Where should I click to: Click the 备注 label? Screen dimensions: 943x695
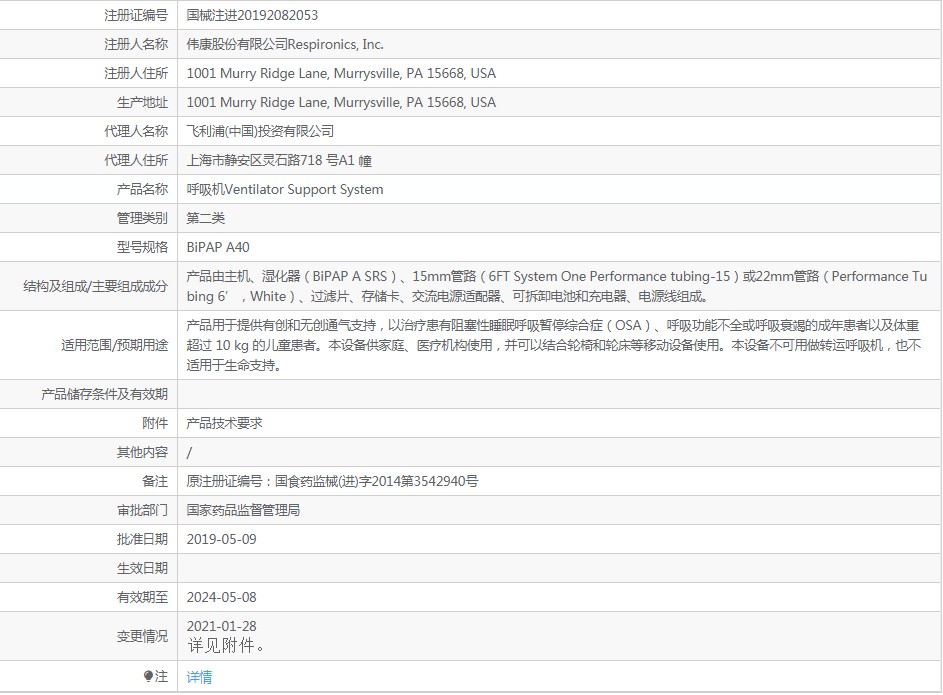pos(155,481)
